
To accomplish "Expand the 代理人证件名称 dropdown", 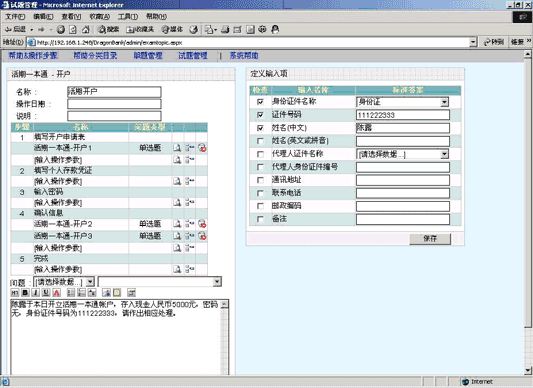I will coord(444,154).
